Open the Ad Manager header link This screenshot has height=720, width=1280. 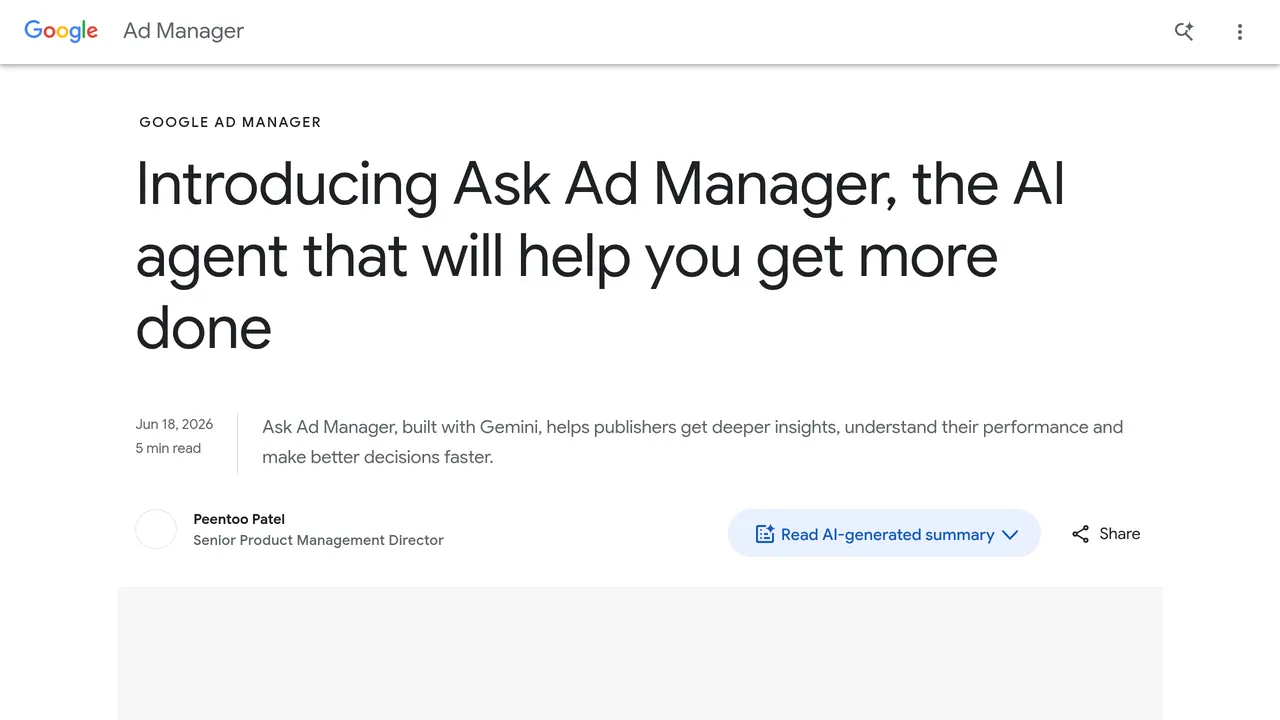(x=183, y=31)
